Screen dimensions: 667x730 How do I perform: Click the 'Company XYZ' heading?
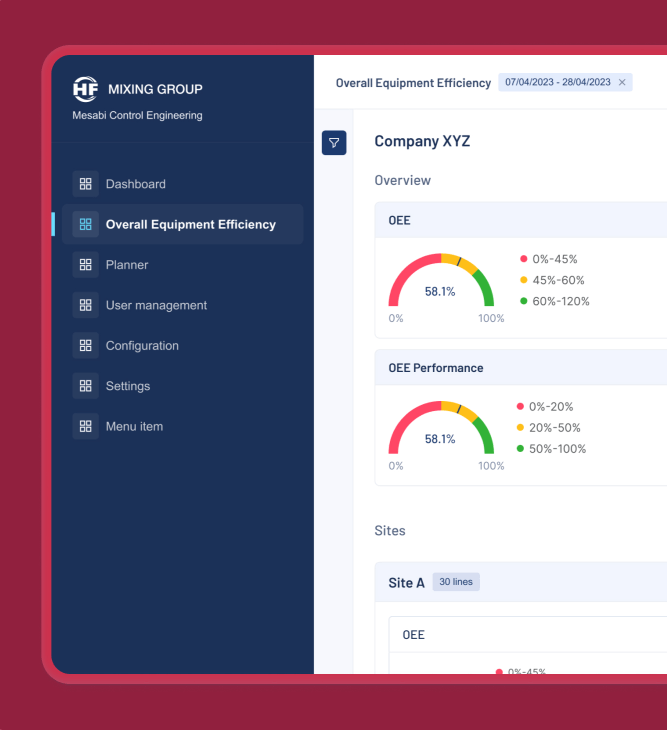pyautogui.click(x=422, y=141)
